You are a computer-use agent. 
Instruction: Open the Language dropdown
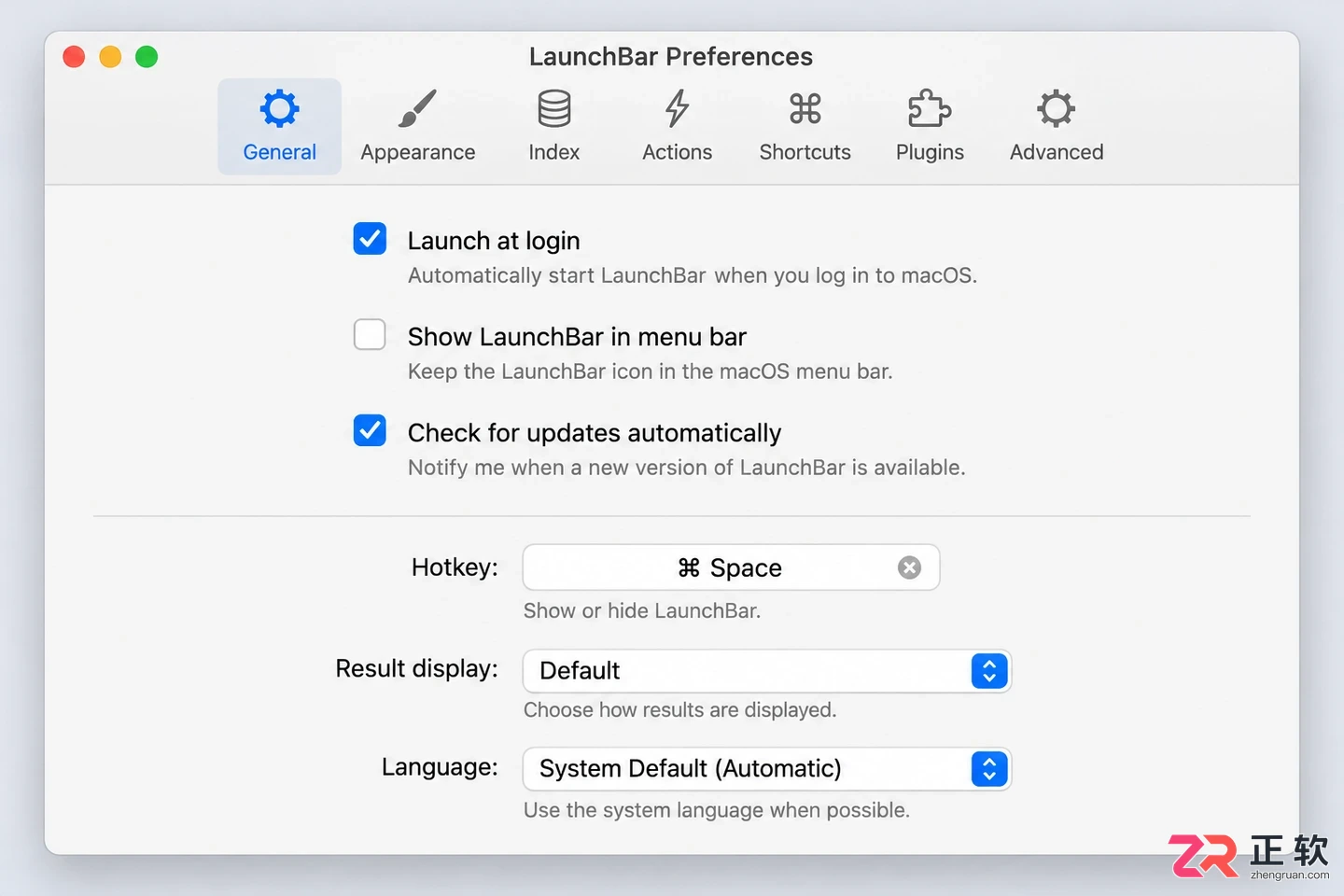pyautogui.click(x=767, y=769)
